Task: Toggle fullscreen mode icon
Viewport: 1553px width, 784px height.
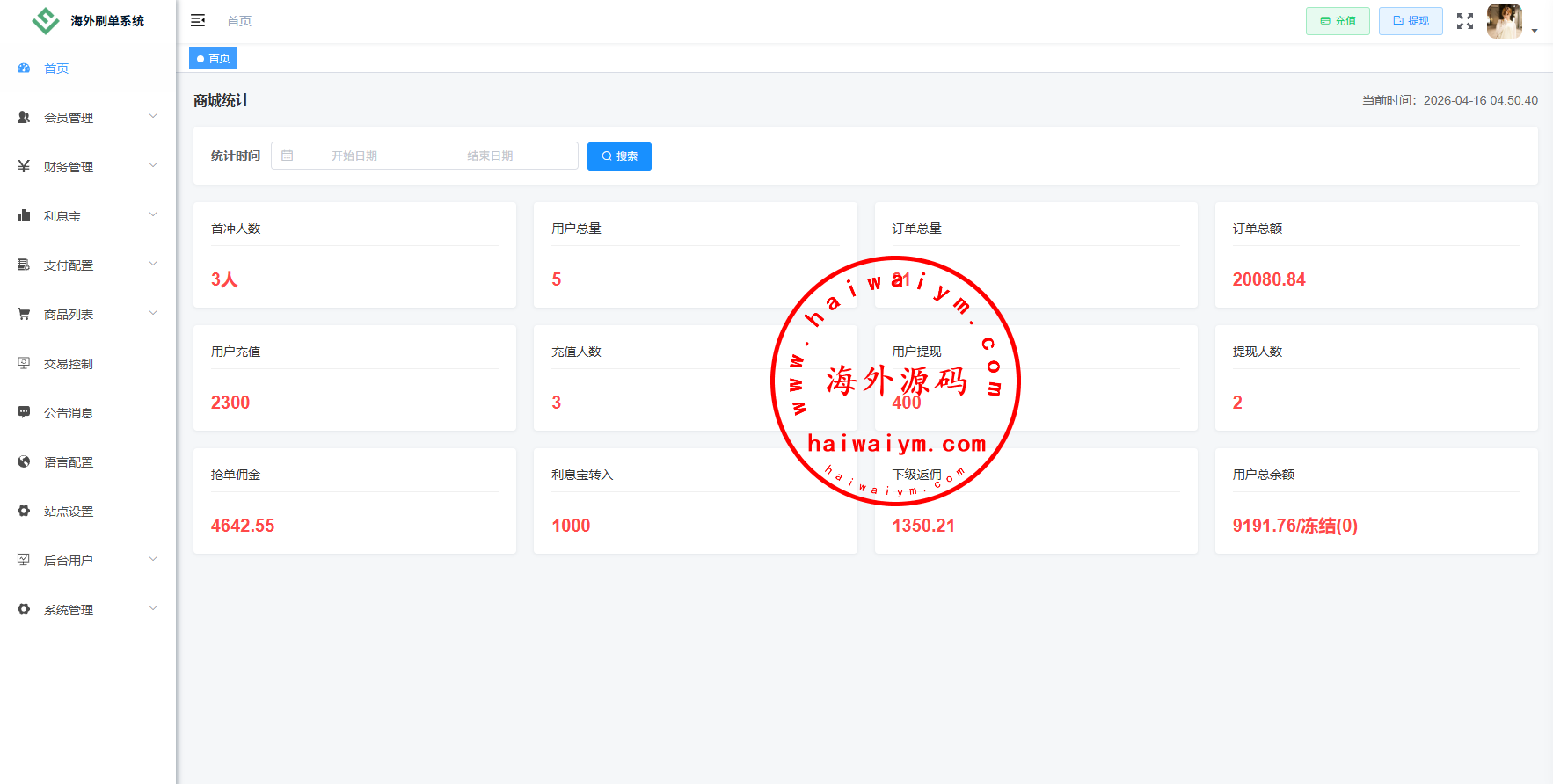Action: click(1464, 21)
